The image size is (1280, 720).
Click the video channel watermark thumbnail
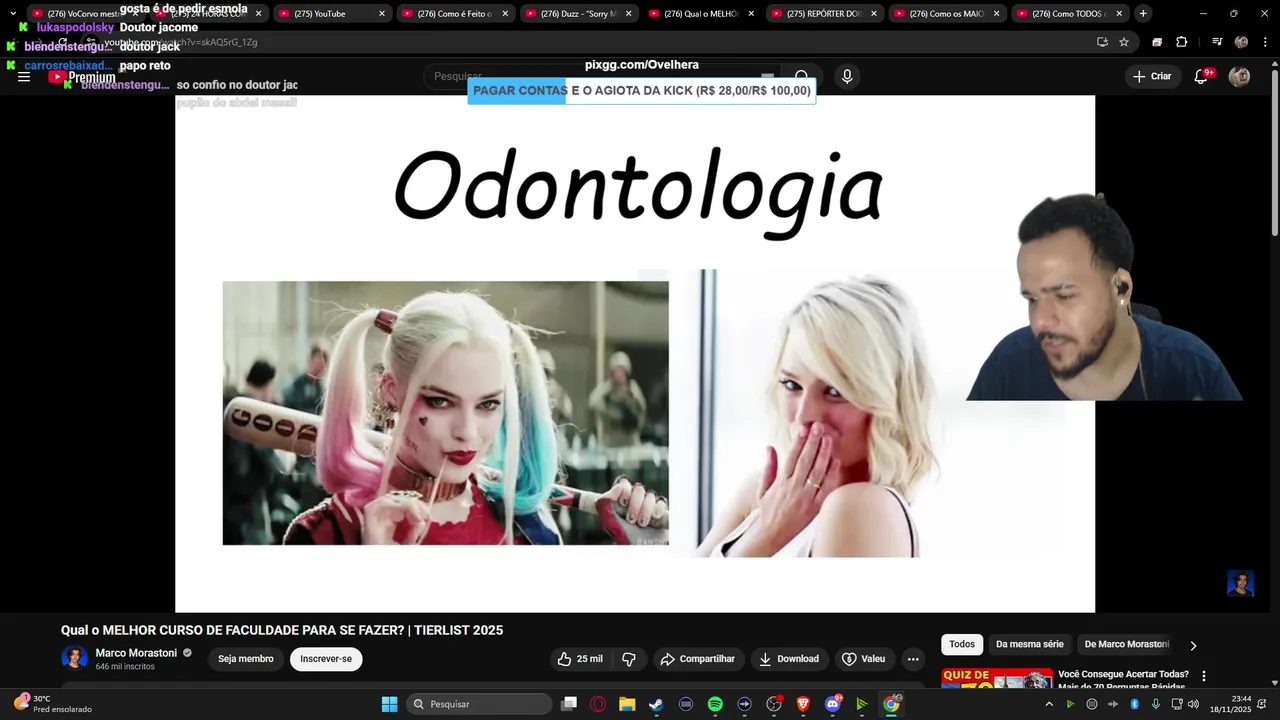(1240, 583)
